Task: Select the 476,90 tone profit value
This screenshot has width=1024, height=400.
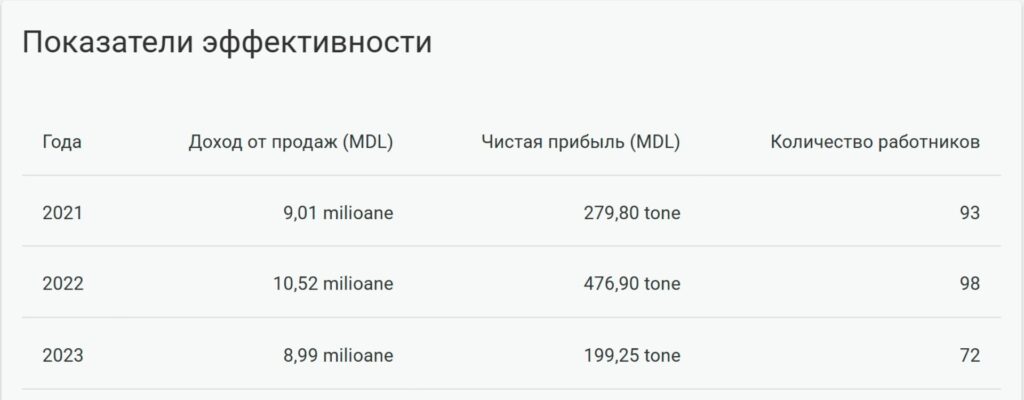Action: click(x=632, y=284)
